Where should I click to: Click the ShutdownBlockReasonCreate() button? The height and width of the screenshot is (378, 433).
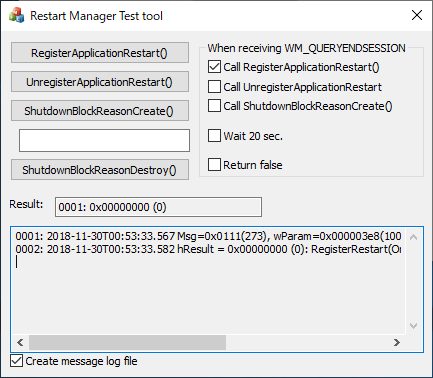coord(100,111)
